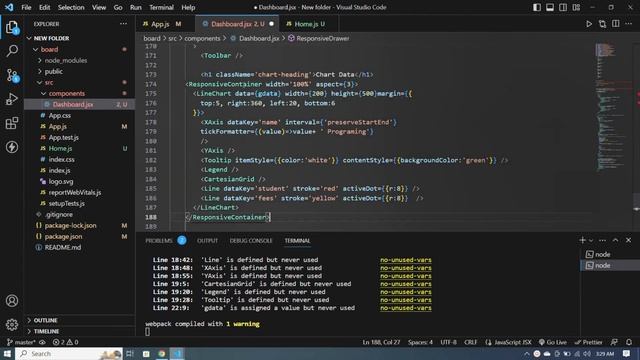Viewport: 640px width, 360px height.
Task: Click the Ln 188, Col 27 status item
Action: [381, 342]
